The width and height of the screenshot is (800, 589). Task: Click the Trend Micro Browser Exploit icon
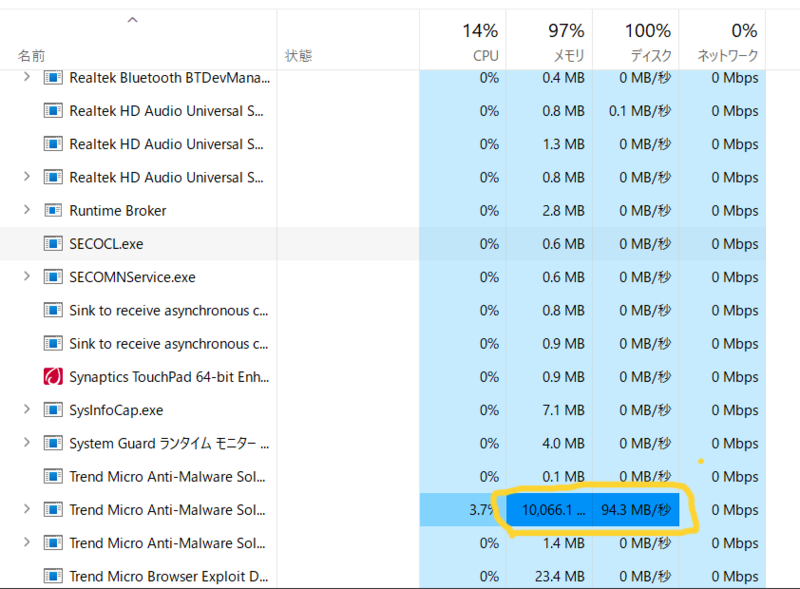pos(53,576)
